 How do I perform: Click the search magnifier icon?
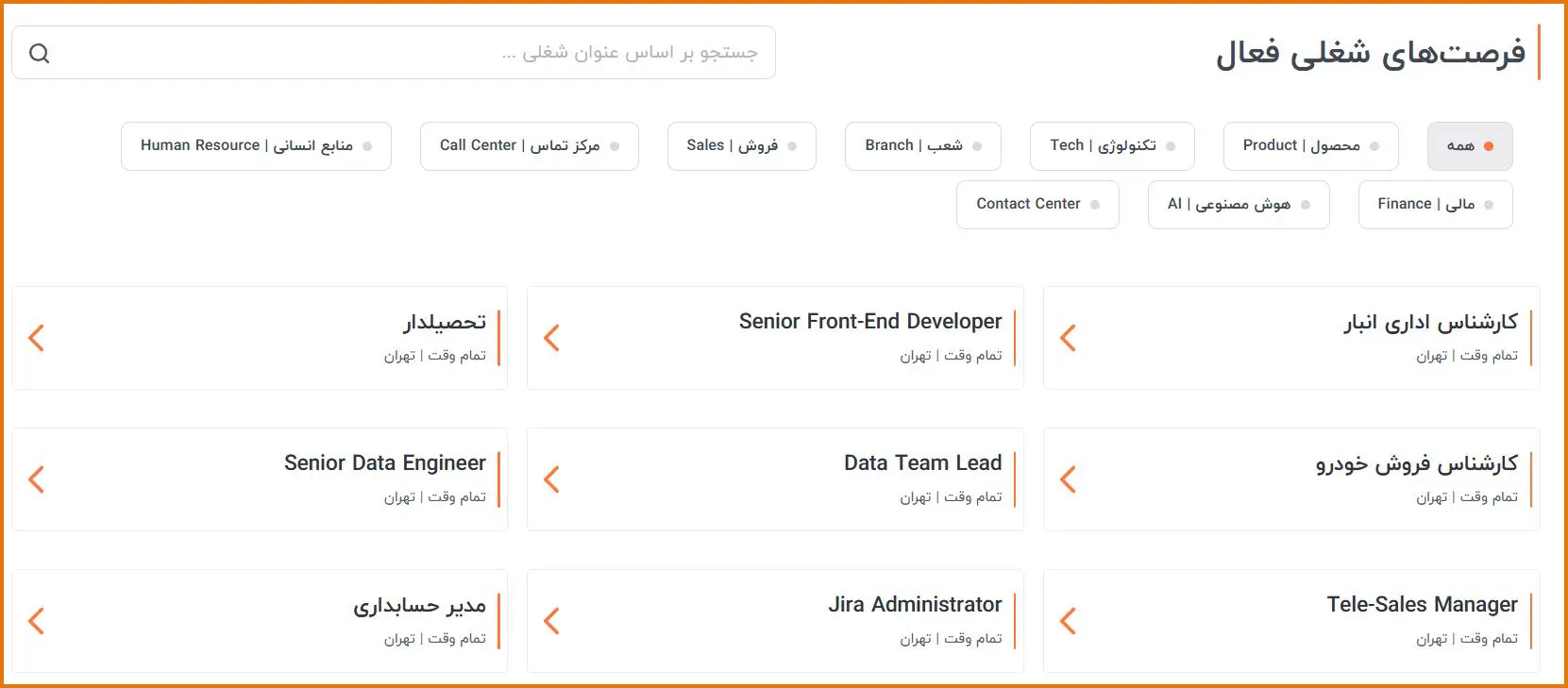(x=39, y=54)
